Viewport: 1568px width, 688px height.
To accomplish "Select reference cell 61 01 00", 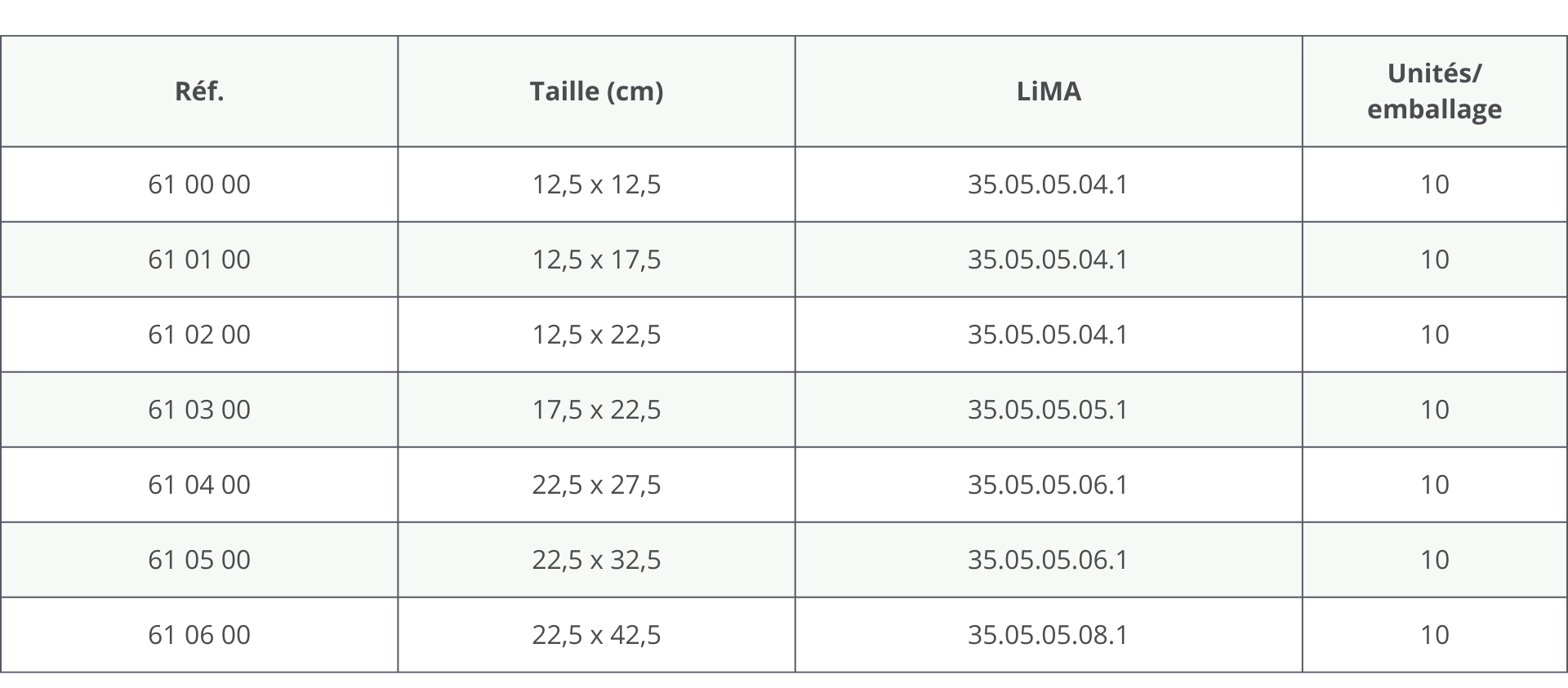I will point(199,260).
